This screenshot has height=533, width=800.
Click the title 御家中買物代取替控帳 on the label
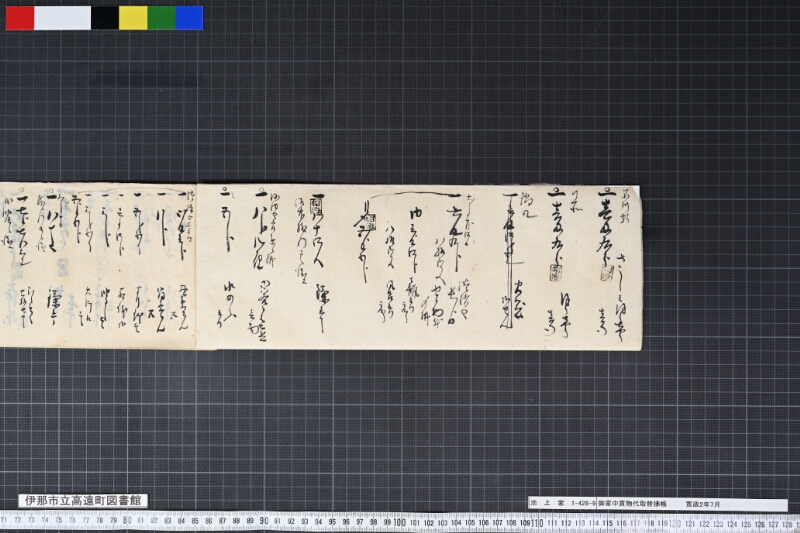pos(632,503)
